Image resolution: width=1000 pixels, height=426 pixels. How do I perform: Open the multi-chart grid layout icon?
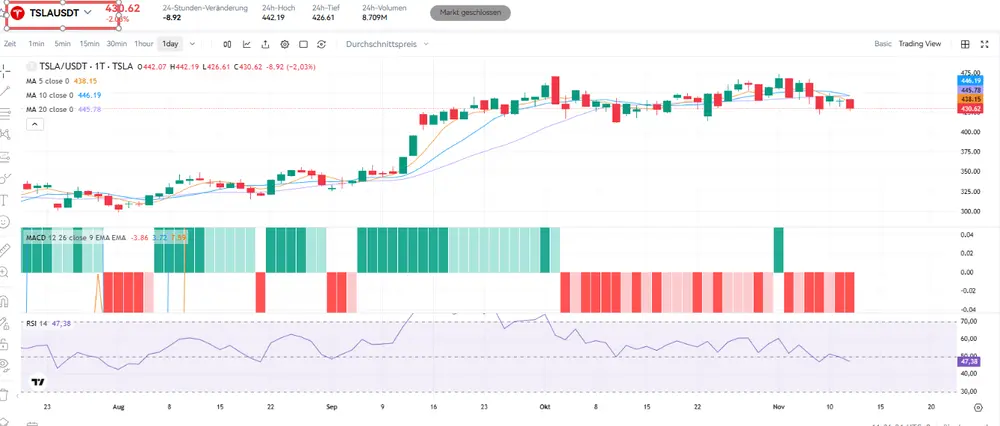(965, 44)
